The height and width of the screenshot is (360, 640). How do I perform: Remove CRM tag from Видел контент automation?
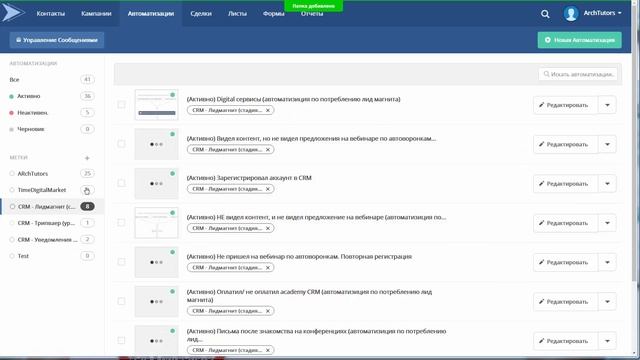(x=268, y=150)
